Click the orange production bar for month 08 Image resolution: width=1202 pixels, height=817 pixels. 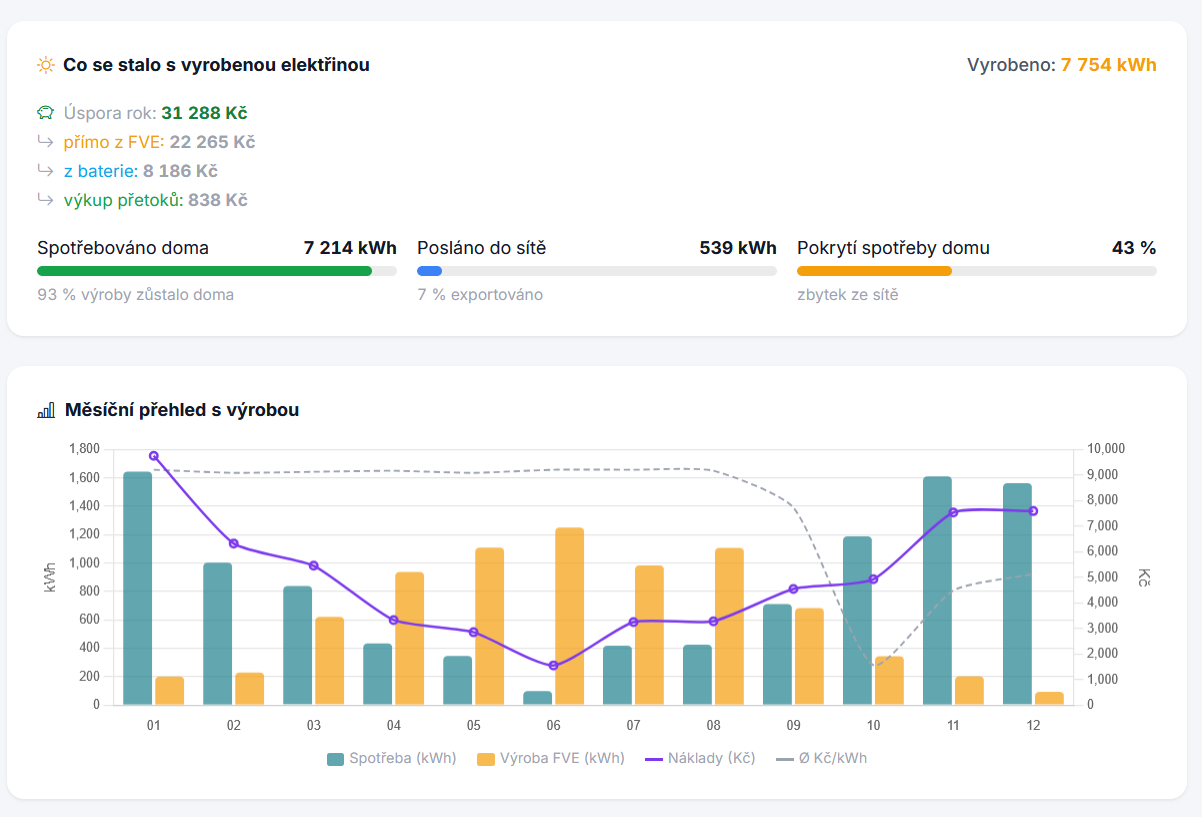point(730,626)
